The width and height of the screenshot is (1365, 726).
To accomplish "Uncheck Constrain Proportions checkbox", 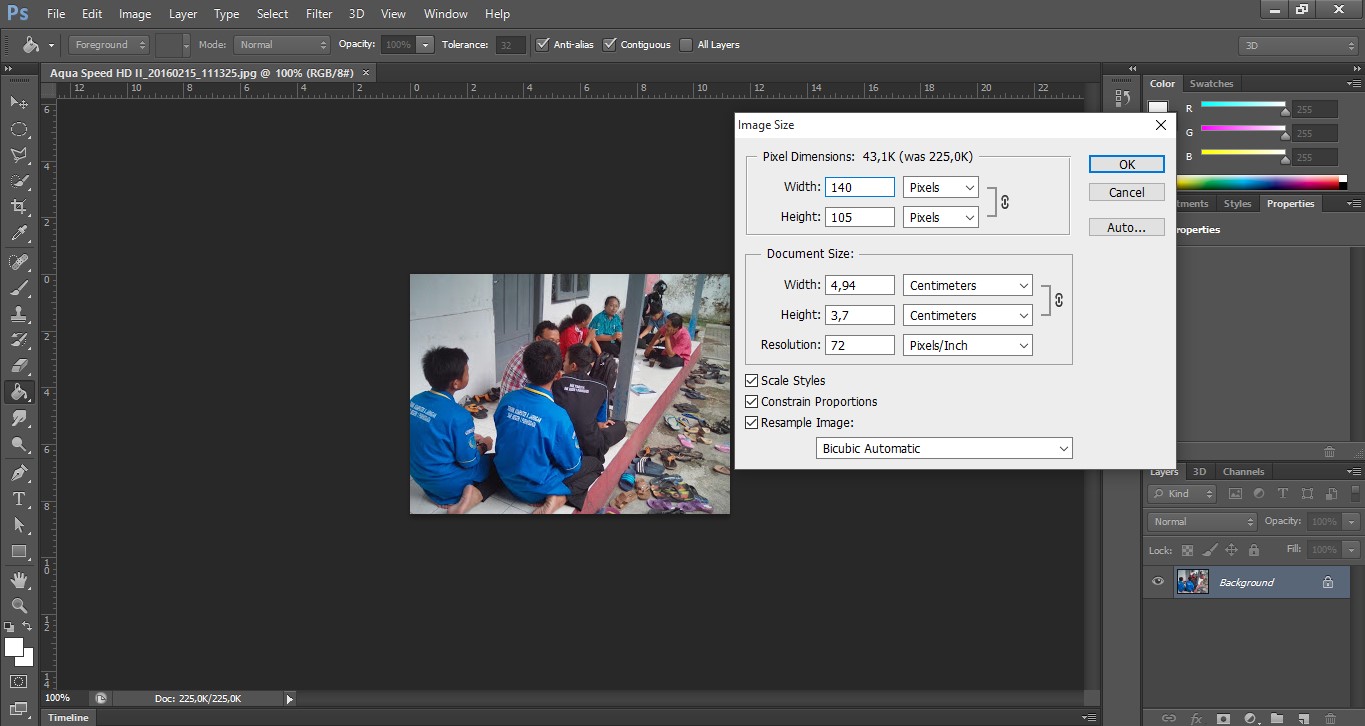I will pyautogui.click(x=752, y=402).
